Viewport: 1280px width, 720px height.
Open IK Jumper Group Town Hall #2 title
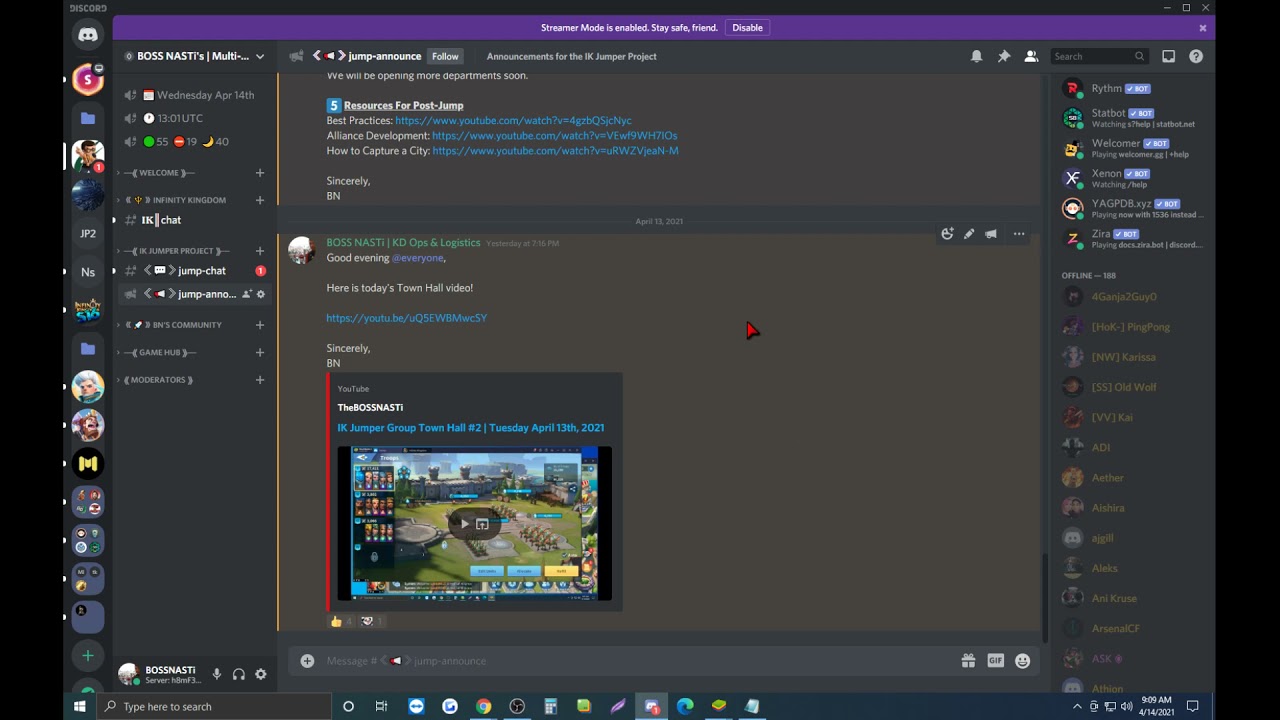470,428
